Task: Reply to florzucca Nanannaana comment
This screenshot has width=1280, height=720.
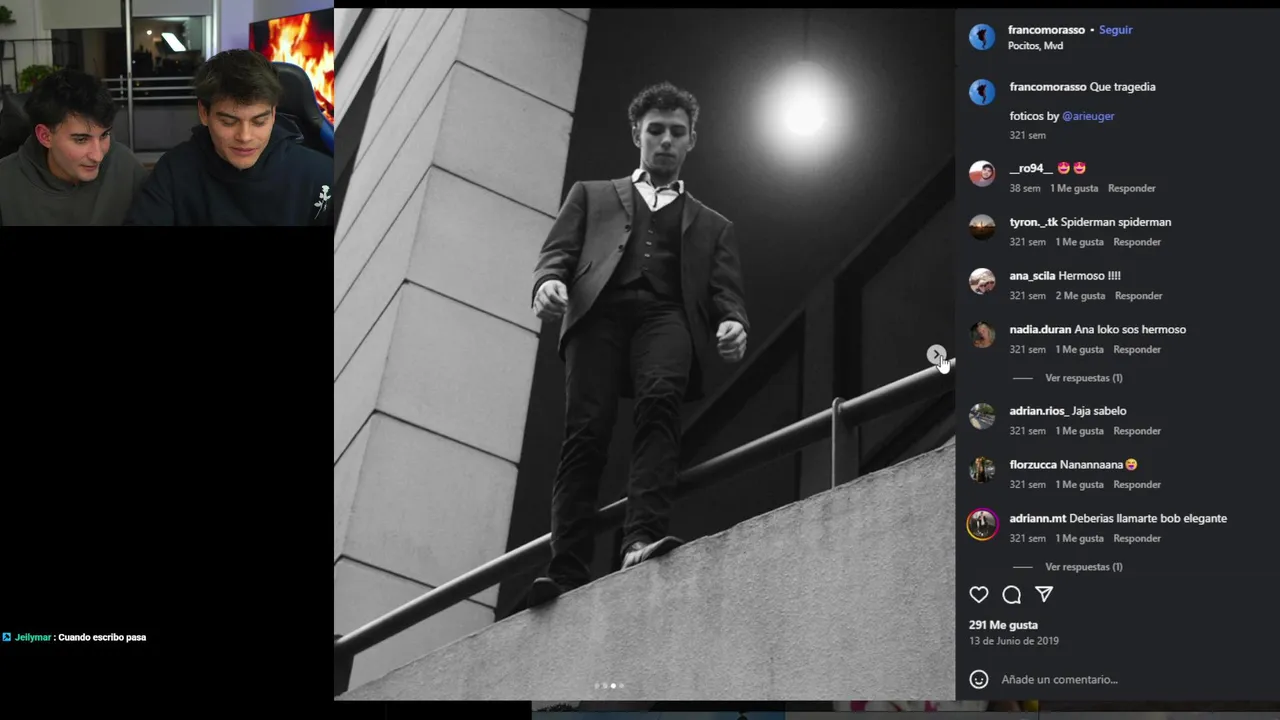Action: click(x=1137, y=485)
